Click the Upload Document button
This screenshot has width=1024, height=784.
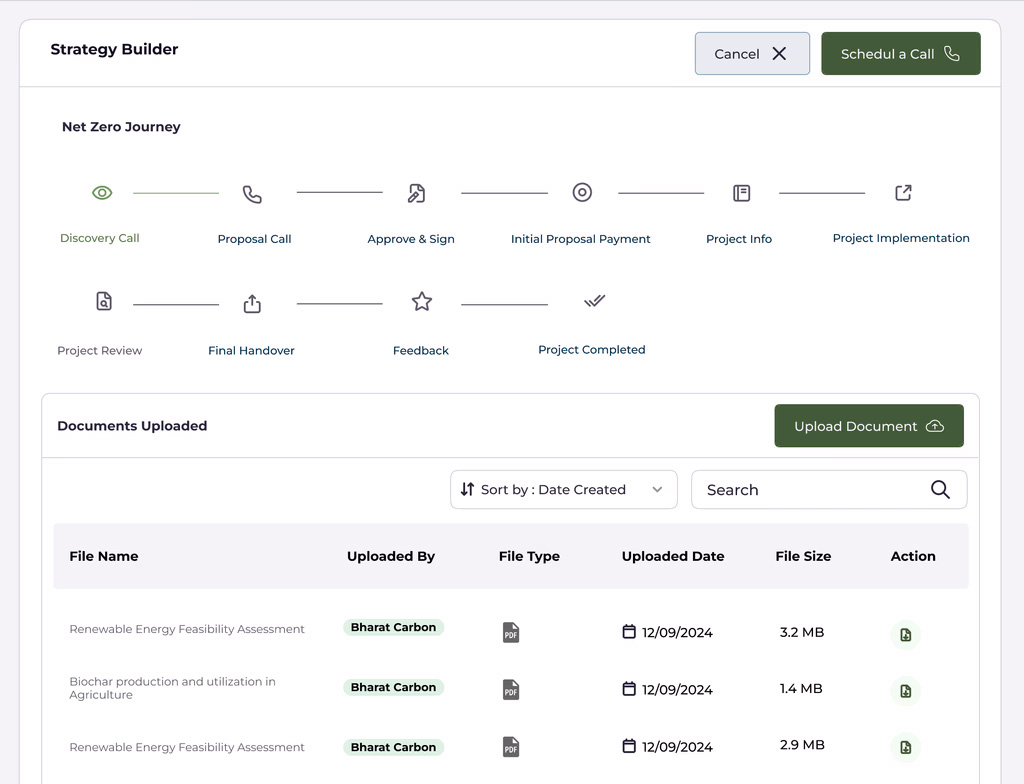pos(868,426)
